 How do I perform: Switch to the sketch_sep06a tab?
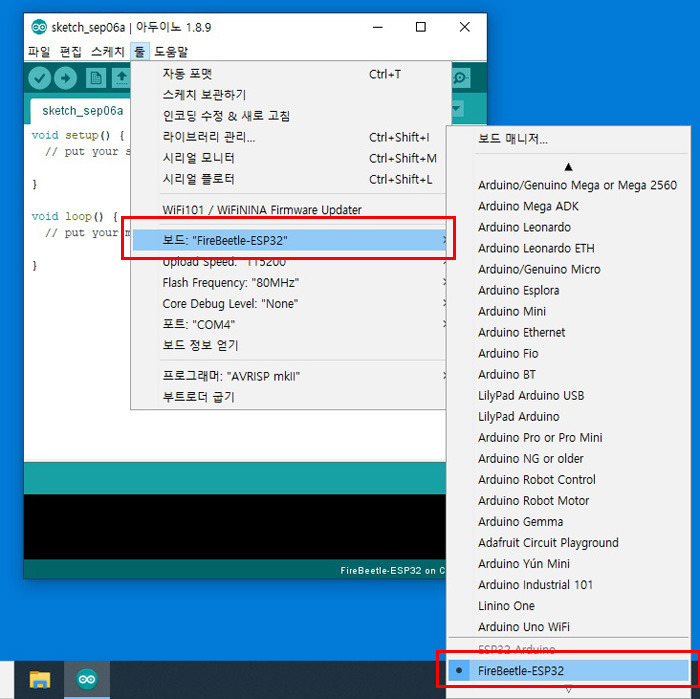tap(83, 111)
